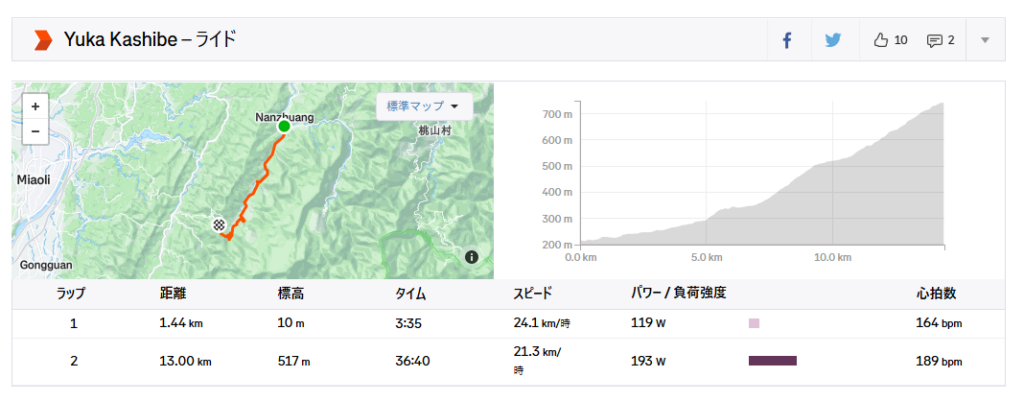The image size is (1024, 401).
Task: Click lap 1 light pink intensity bar
Action: point(754,323)
